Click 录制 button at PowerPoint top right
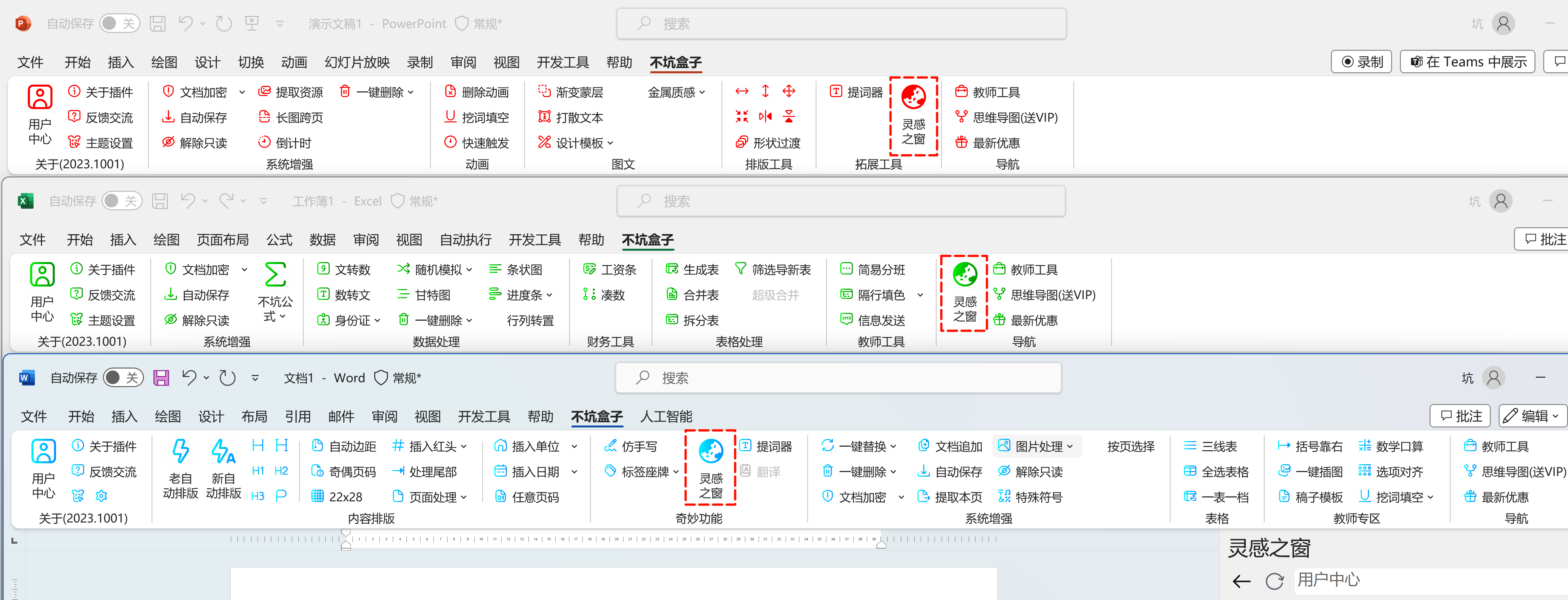This screenshot has height=600, width=1568. [x=1361, y=62]
